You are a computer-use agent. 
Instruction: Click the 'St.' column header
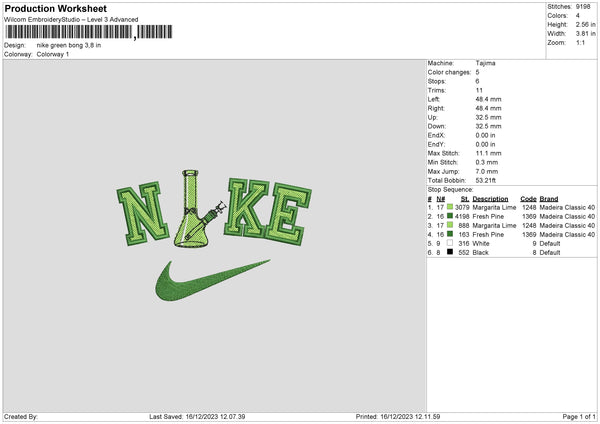pyautogui.click(x=465, y=199)
